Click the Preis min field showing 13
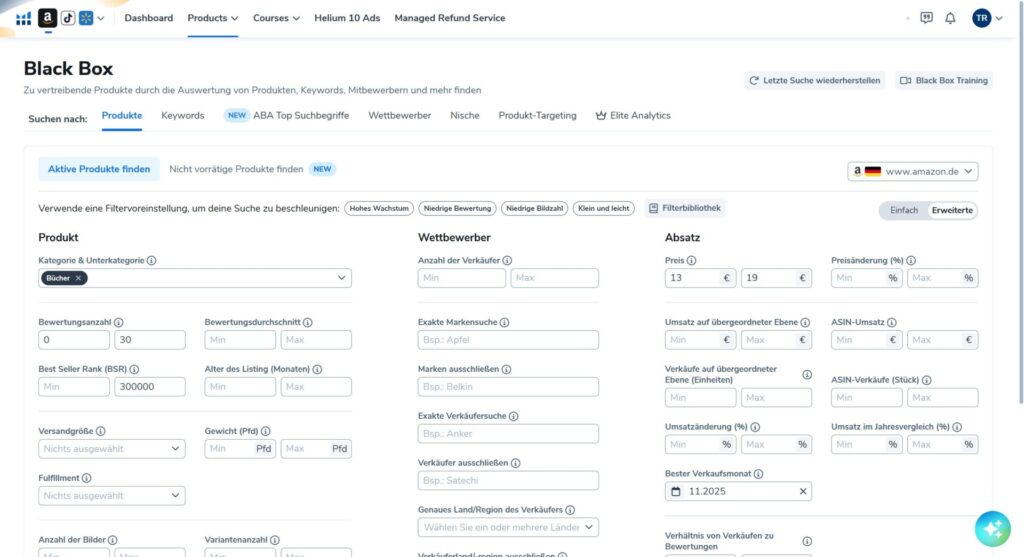Image resolution: width=1024 pixels, height=557 pixels. click(x=700, y=278)
